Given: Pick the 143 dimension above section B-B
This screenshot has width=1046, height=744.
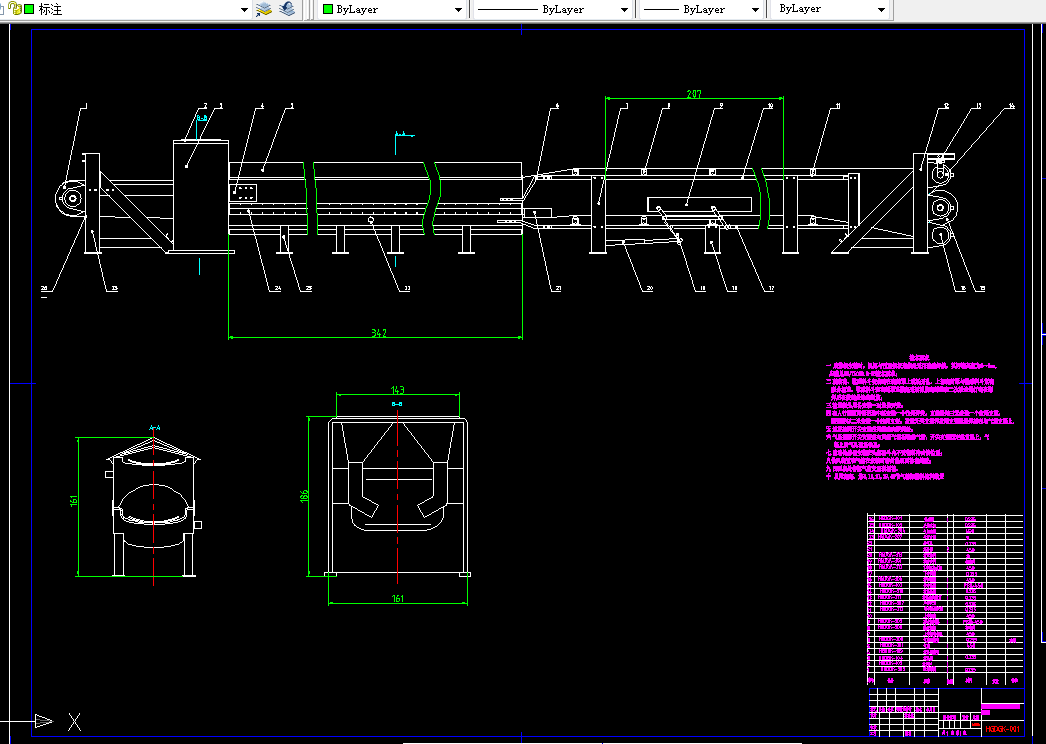Looking at the screenshot, I should pos(398,390).
